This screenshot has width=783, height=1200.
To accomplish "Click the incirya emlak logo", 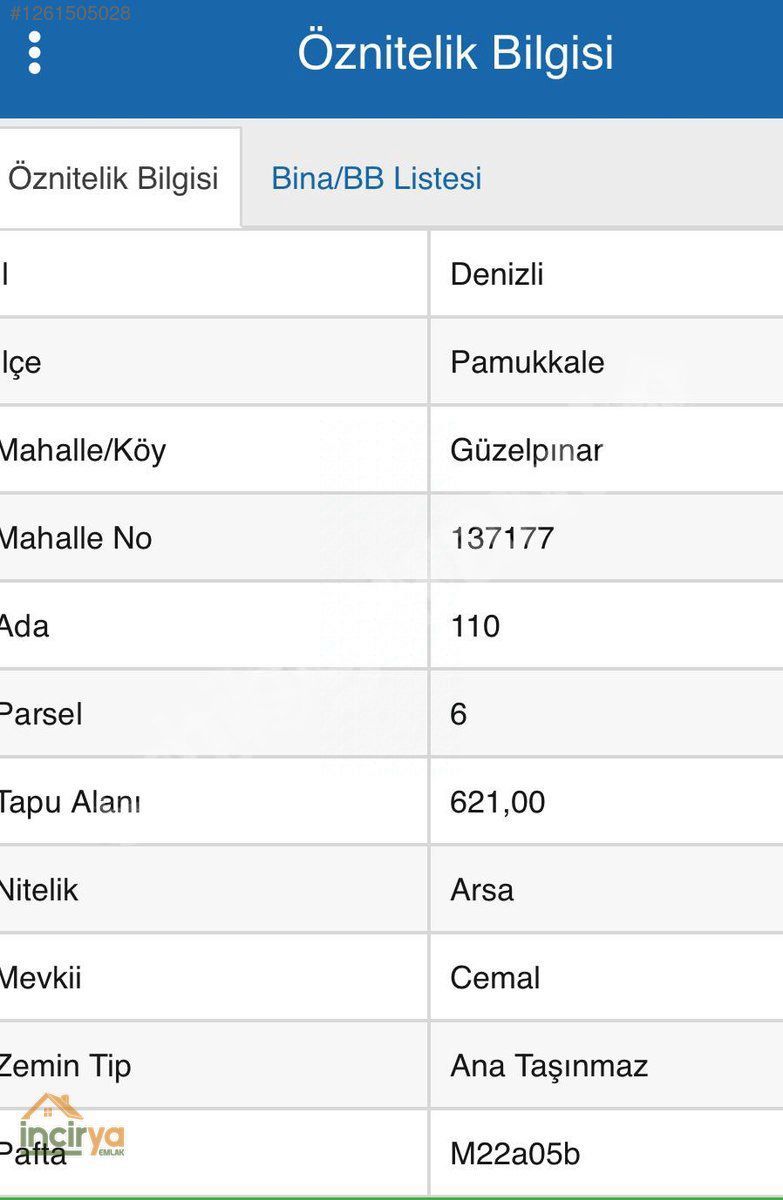I will [x=72, y=1127].
